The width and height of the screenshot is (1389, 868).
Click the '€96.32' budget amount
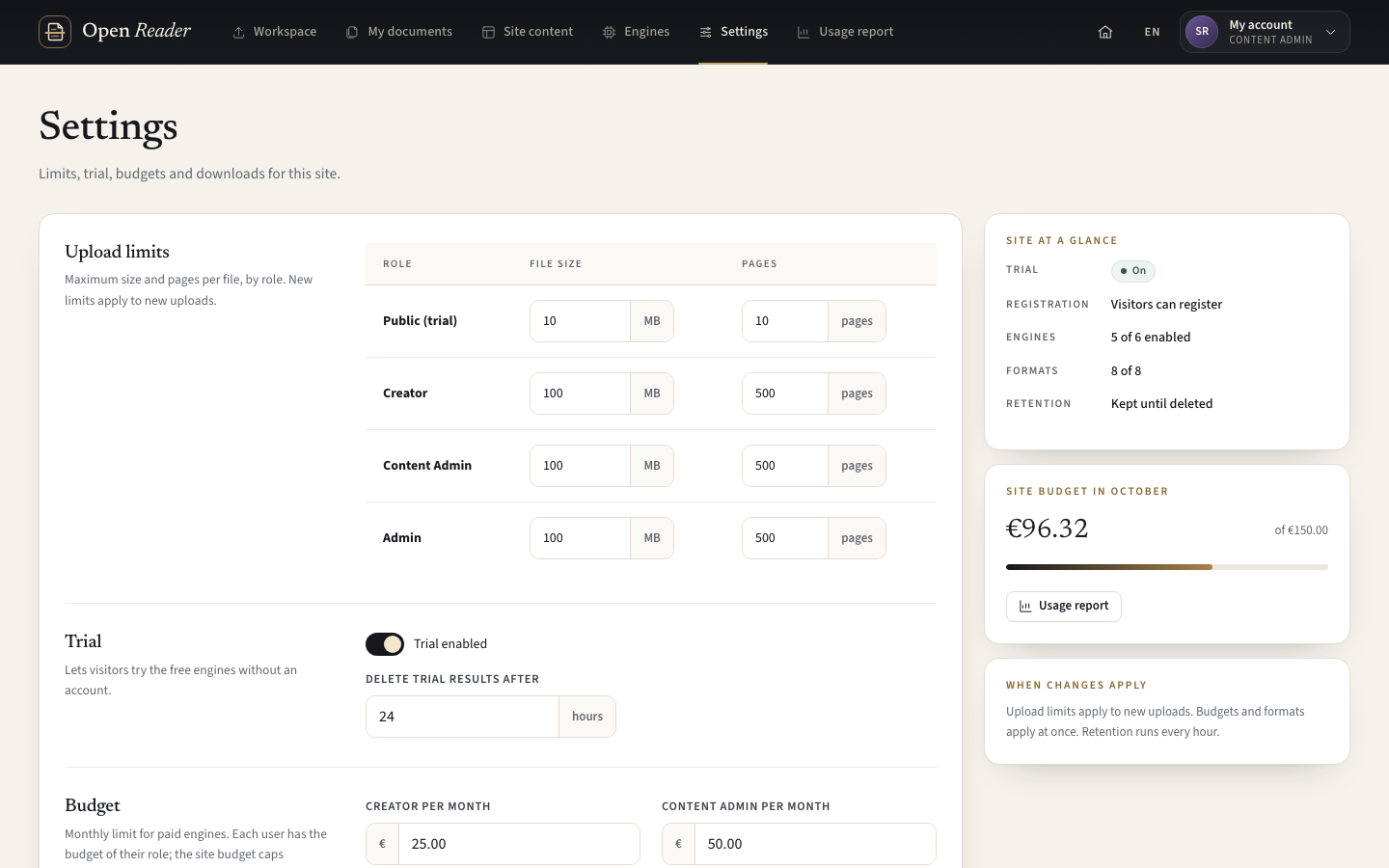(x=1048, y=529)
